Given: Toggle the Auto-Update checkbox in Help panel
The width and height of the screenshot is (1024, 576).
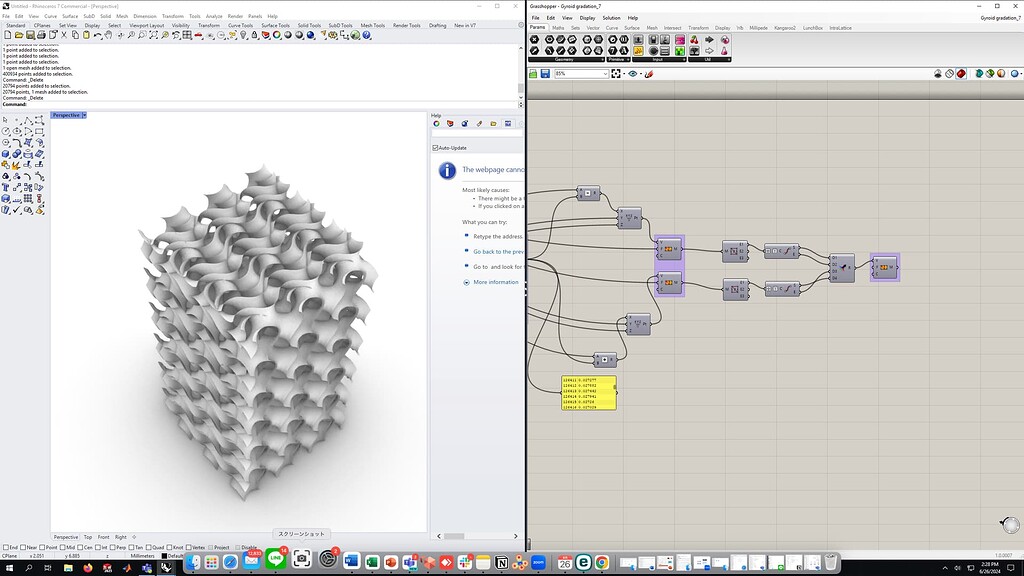Looking at the screenshot, I should [437, 146].
